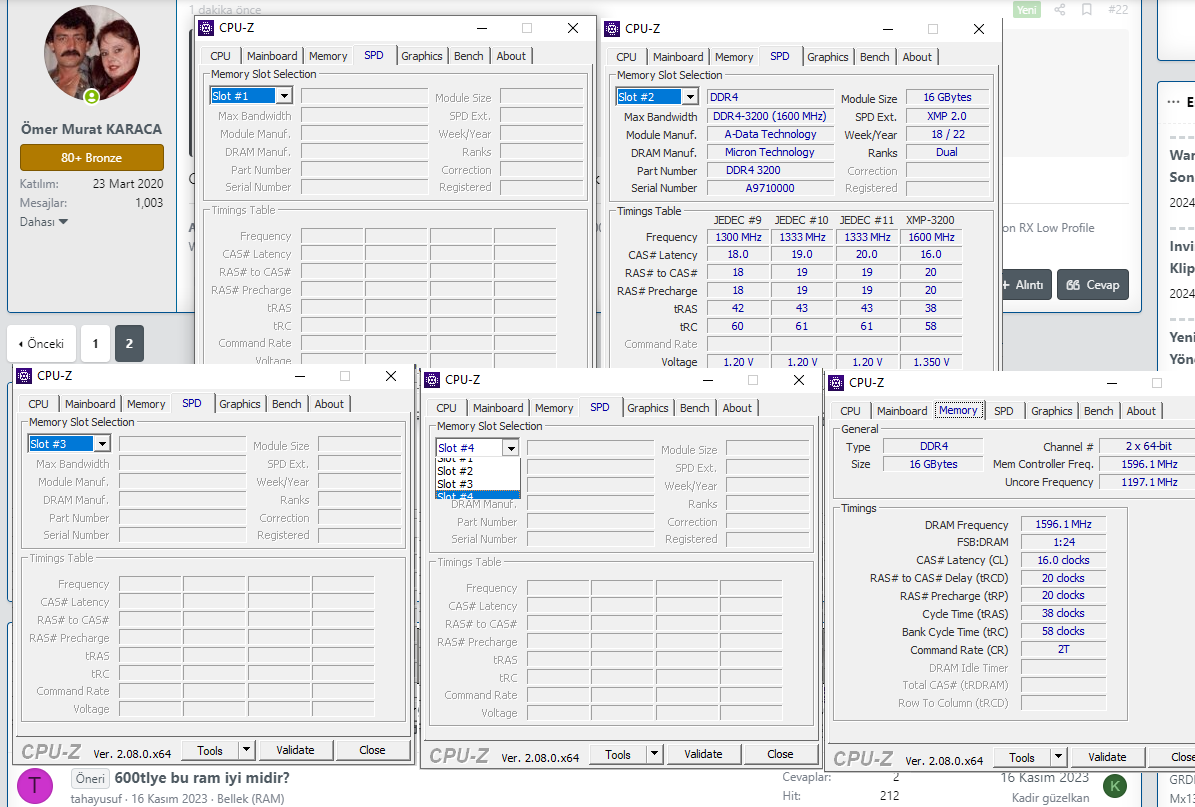
Task: Close the Slot #3 CPU-Z window with X
Action: point(391,376)
